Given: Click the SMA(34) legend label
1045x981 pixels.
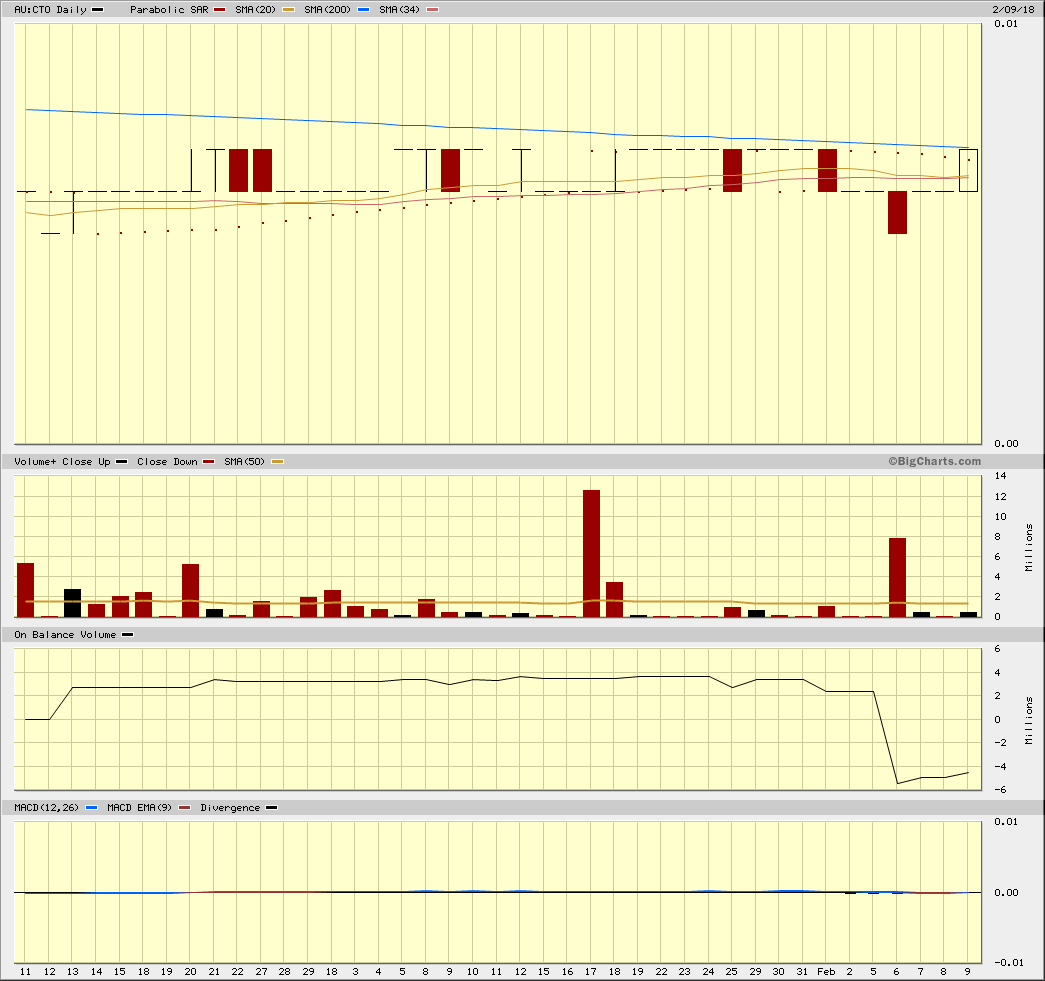Looking at the screenshot, I should (399, 10).
